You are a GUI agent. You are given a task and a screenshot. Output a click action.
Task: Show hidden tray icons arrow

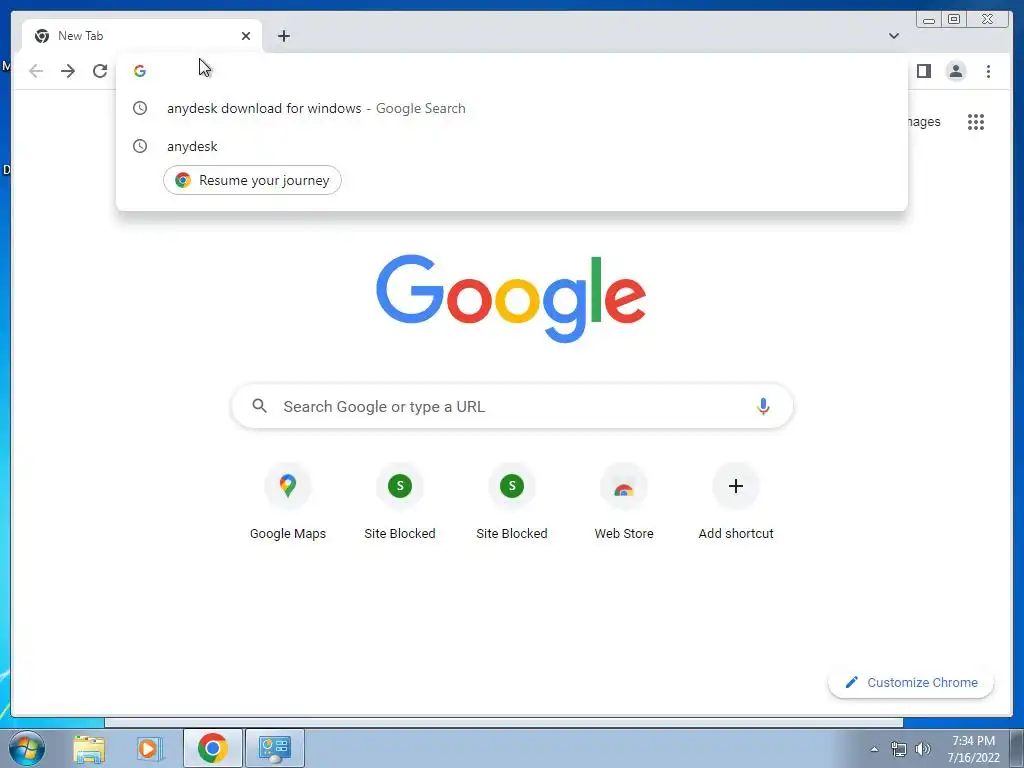pyautogui.click(x=874, y=749)
